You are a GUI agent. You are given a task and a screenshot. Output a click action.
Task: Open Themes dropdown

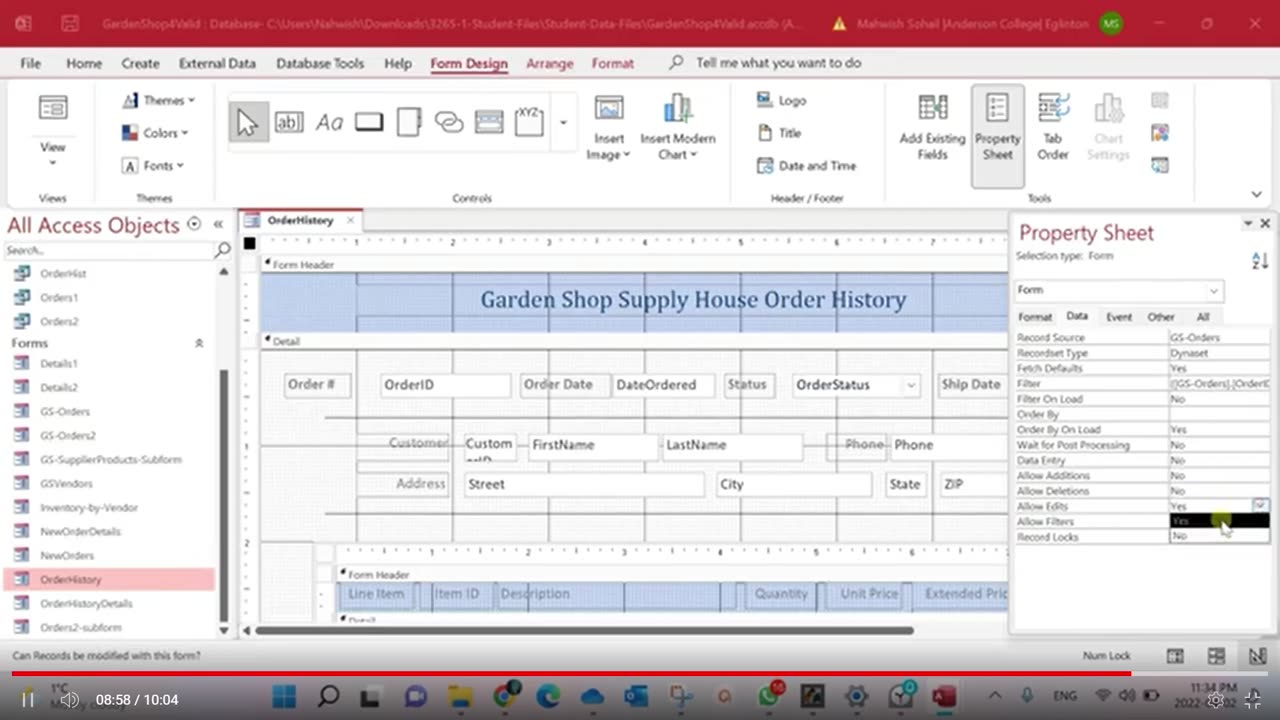click(158, 100)
